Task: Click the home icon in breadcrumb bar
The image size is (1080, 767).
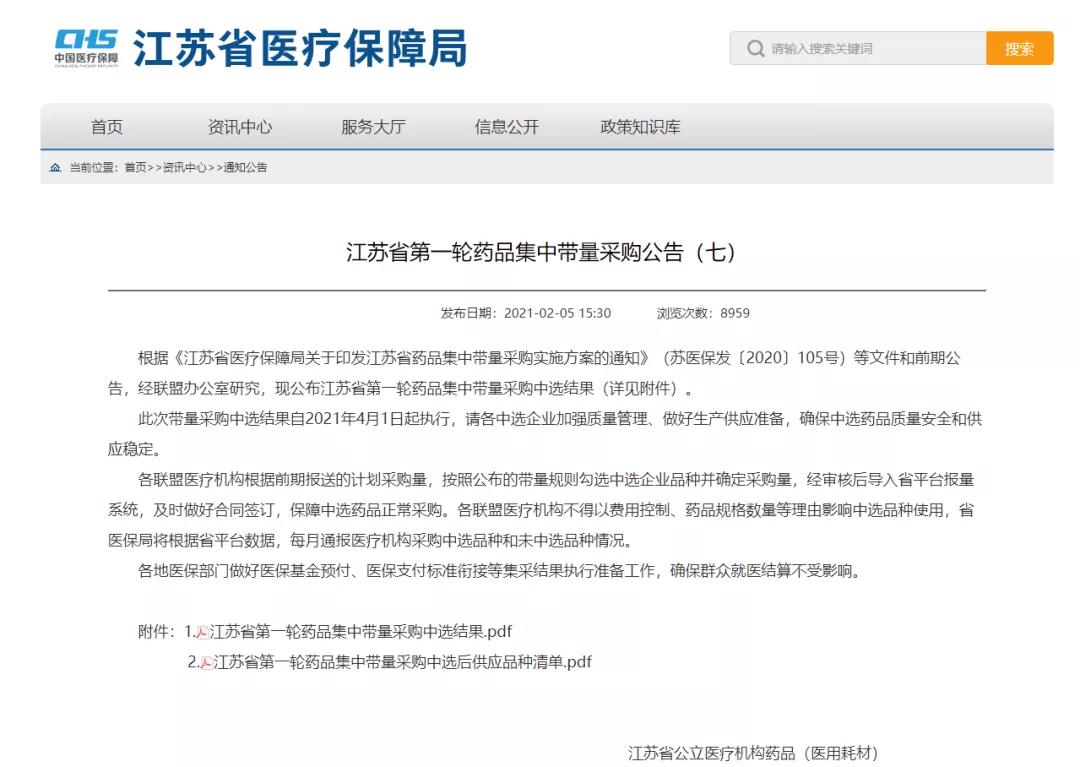Action: point(55,167)
